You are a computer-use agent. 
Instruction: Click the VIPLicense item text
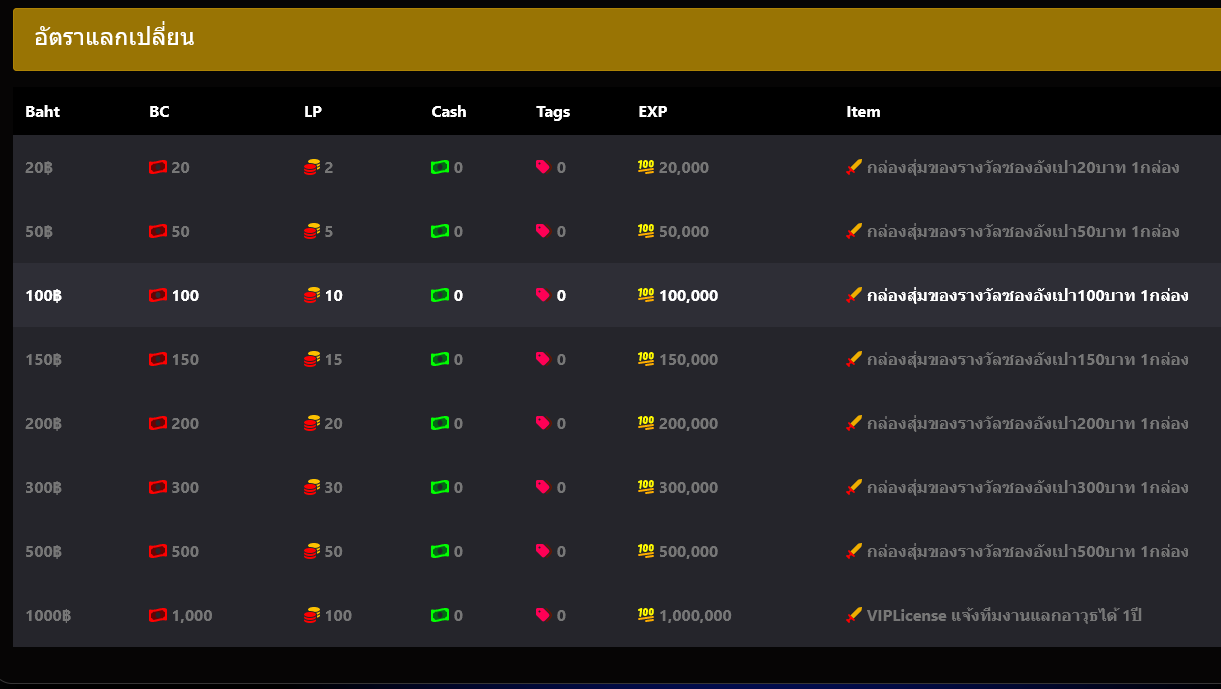[x=1003, y=616]
